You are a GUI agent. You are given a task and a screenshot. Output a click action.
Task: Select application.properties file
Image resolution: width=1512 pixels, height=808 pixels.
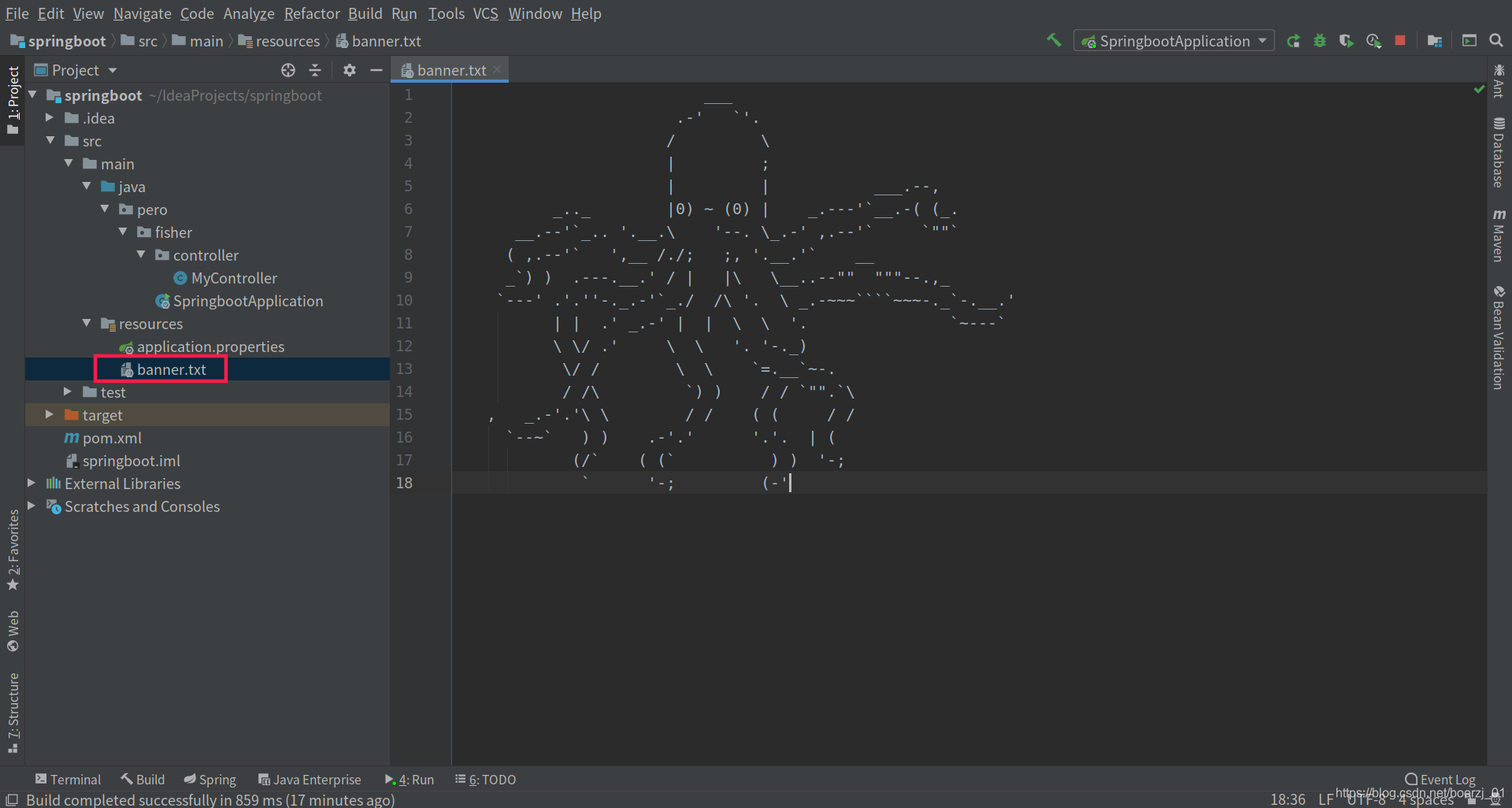pos(202,347)
